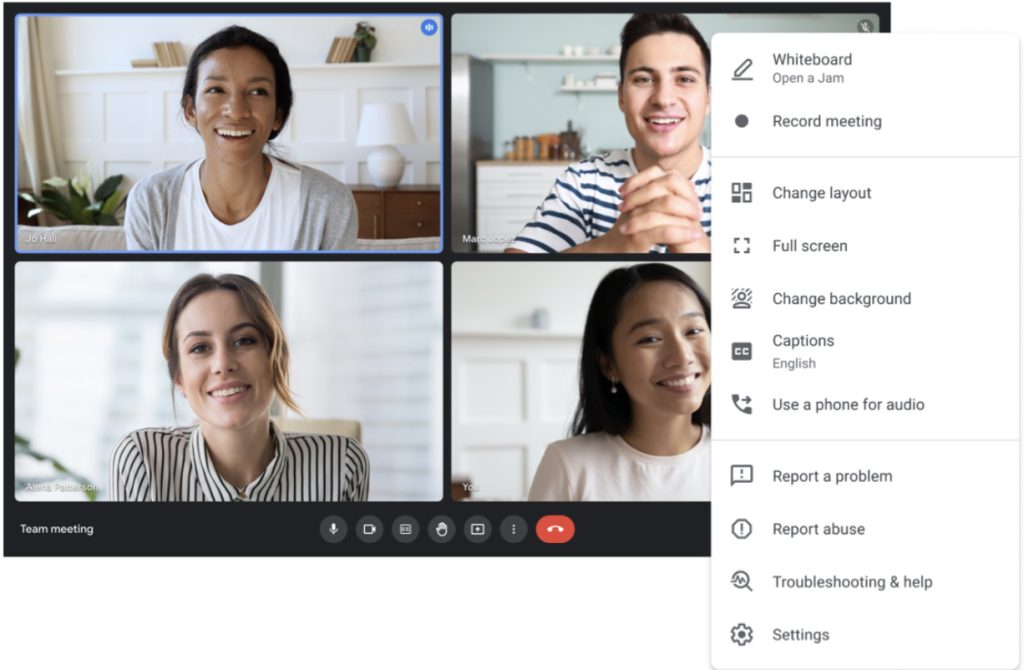Turn off the camera

coord(369,529)
